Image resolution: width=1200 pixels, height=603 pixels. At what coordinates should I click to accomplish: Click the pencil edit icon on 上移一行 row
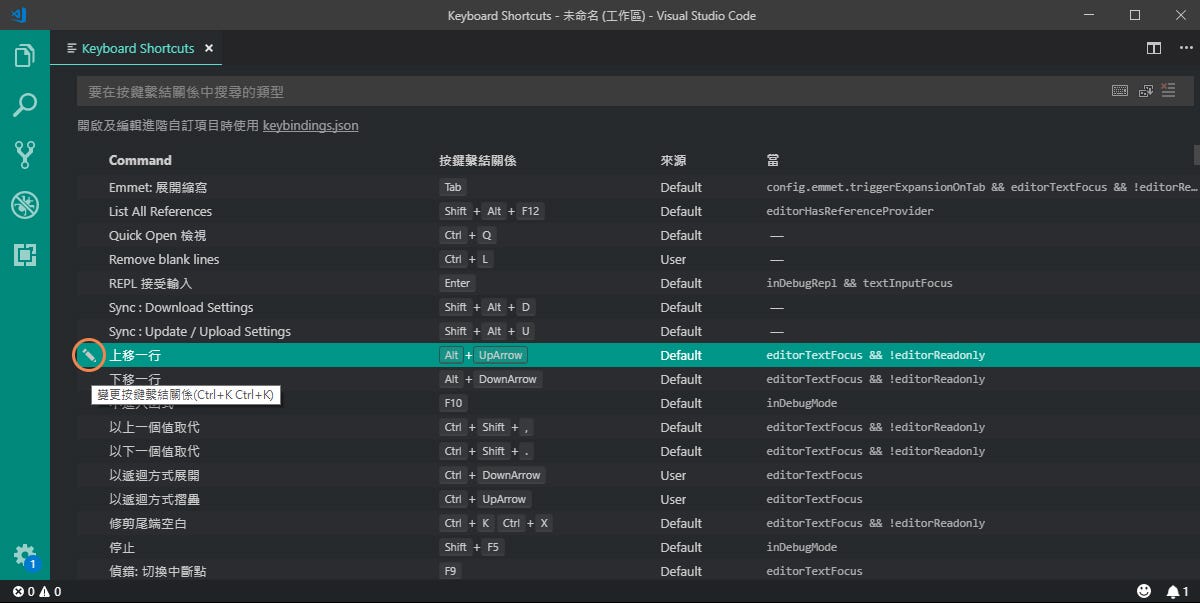click(88, 355)
